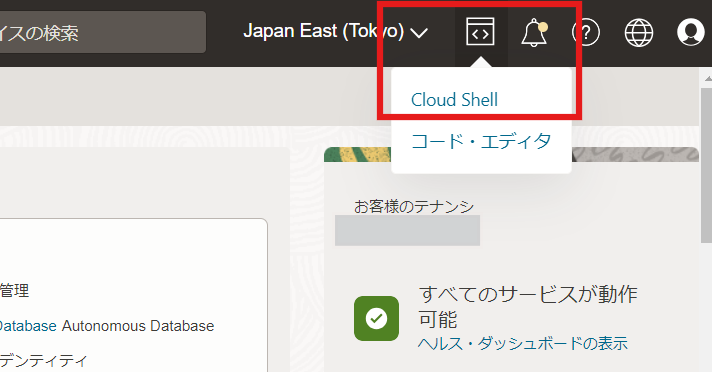Viewport: 712px width, 372px height.
Task: Click the blue Database link
Action: coord(28,326)
